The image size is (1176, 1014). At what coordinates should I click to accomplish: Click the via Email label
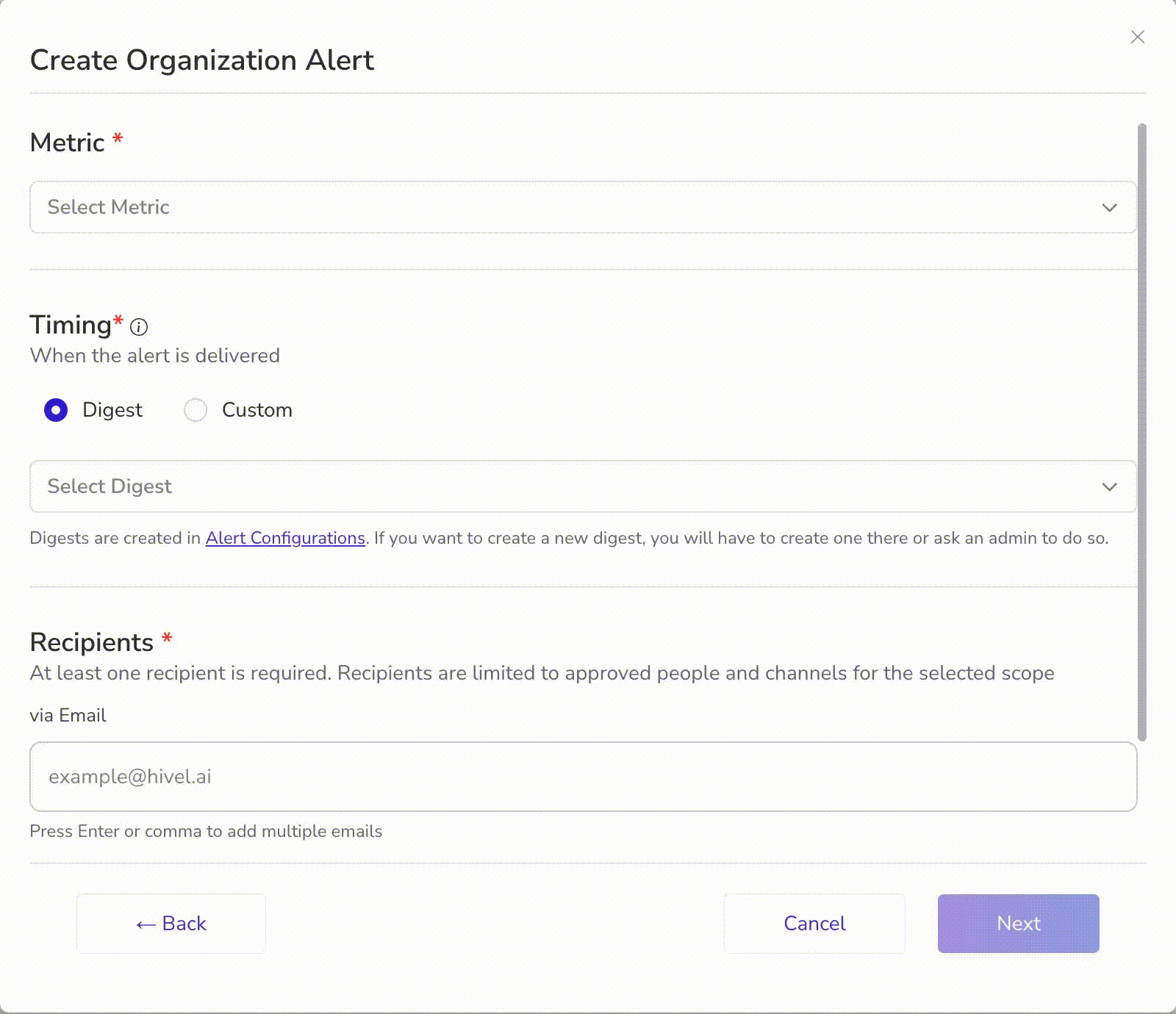tap(68, 716)
